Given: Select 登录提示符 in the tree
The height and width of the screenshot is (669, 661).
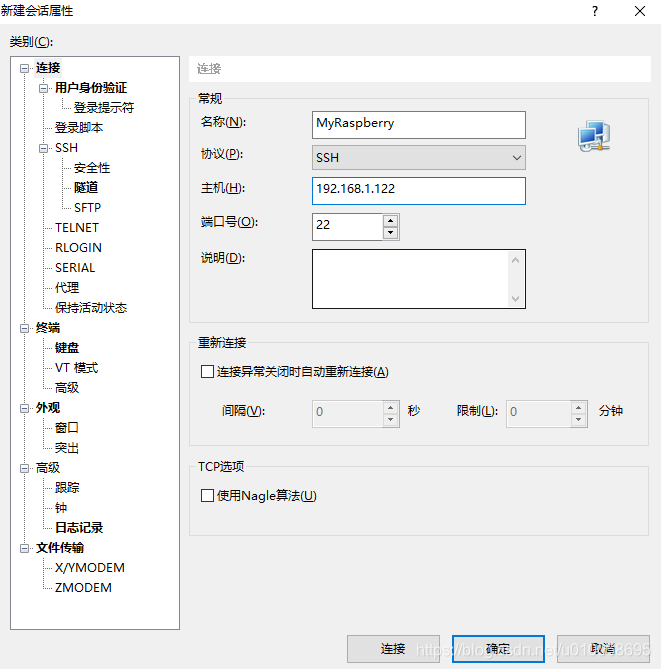Looking at the screenshot, I should click(x=104, y=108).
